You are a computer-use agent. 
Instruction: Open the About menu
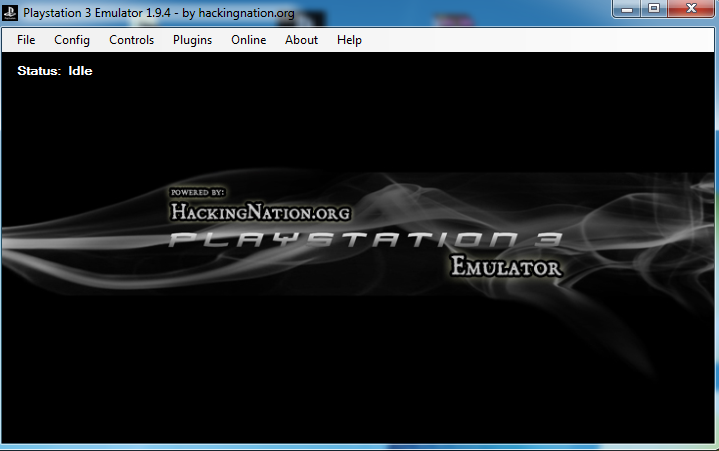point(301,40)
